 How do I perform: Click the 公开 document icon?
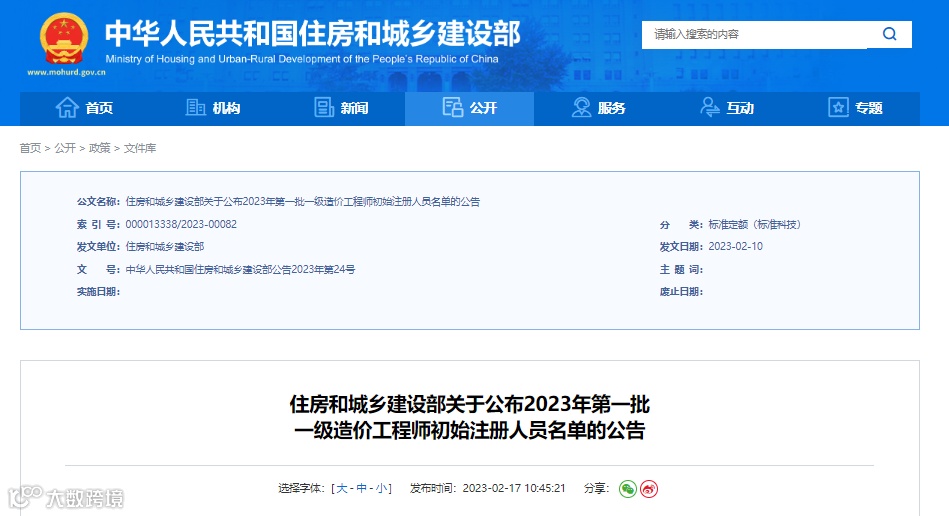pyautogui.click(x=452, y=108)
